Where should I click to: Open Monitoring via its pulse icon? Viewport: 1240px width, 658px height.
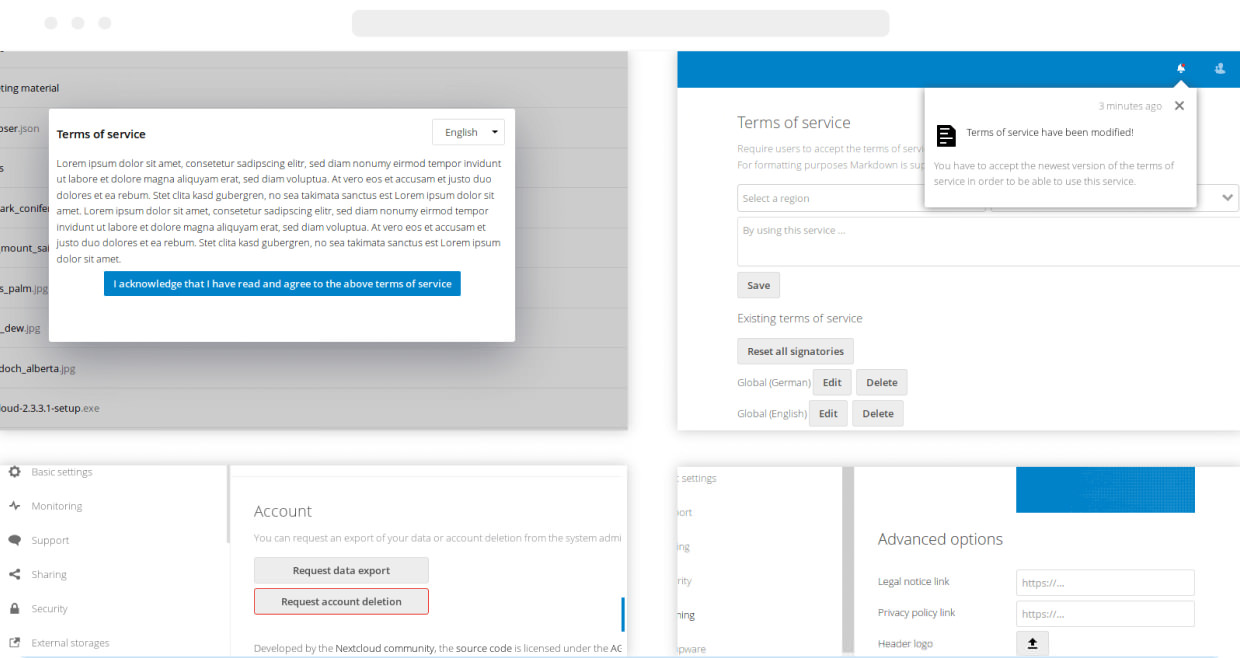coord(15,506)
